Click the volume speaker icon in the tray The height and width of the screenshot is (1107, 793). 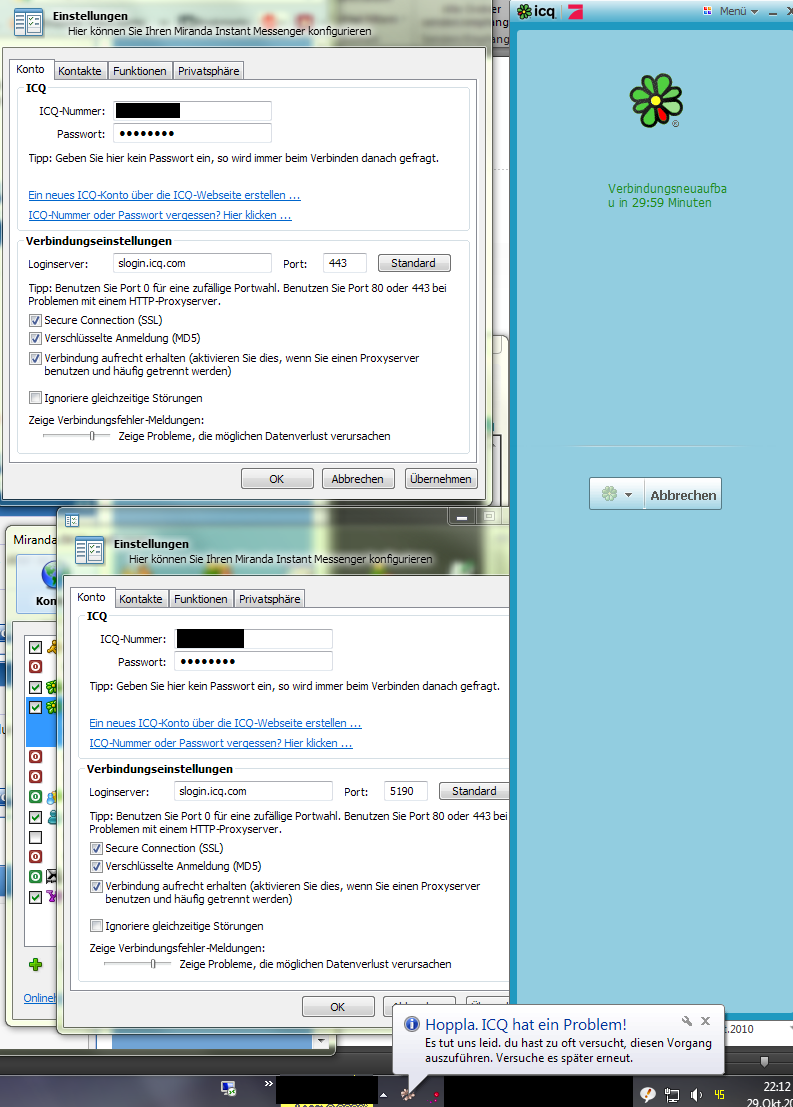pyautogui.click(x=696, y=1095)
